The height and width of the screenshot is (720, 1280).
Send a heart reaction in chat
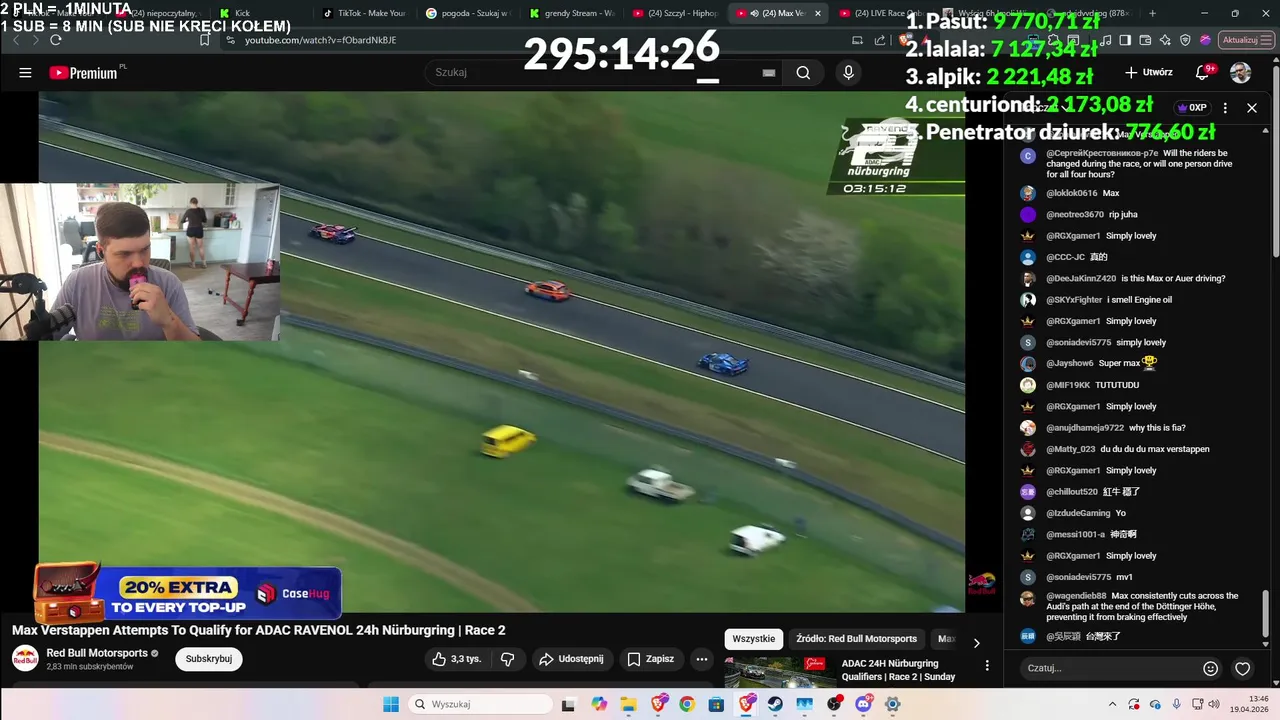pyautogui.click(x=1243, y=668)
